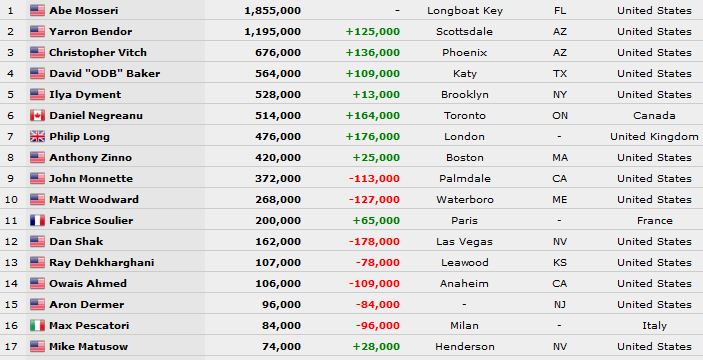Open David "ODB" Baker player name
The image size is (703, 360).
click(x=104, y=73)
